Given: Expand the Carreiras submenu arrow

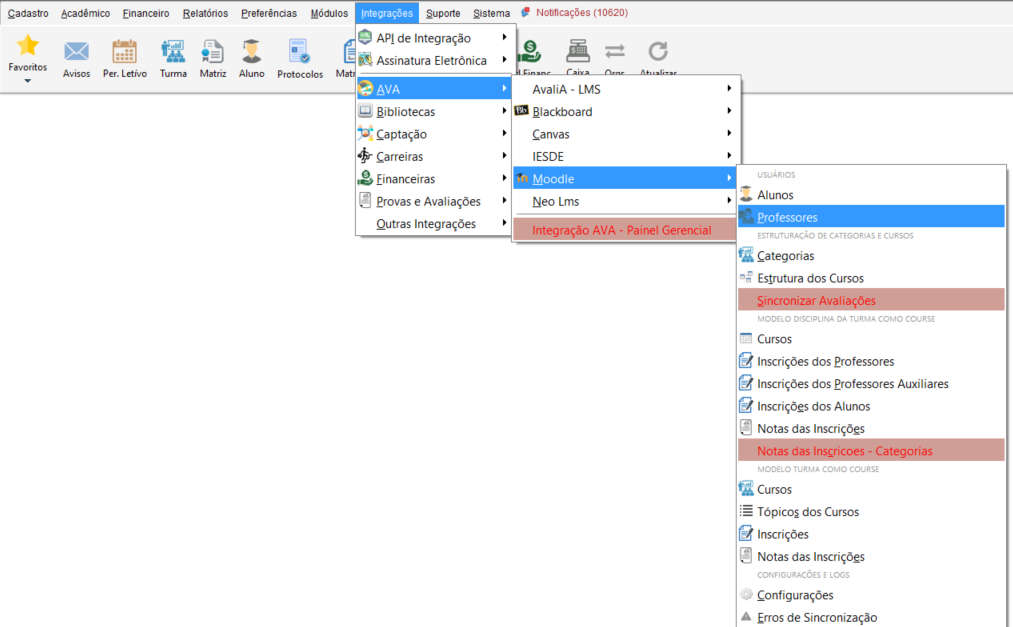Looking at the screenshot, I should pos(504,156).
